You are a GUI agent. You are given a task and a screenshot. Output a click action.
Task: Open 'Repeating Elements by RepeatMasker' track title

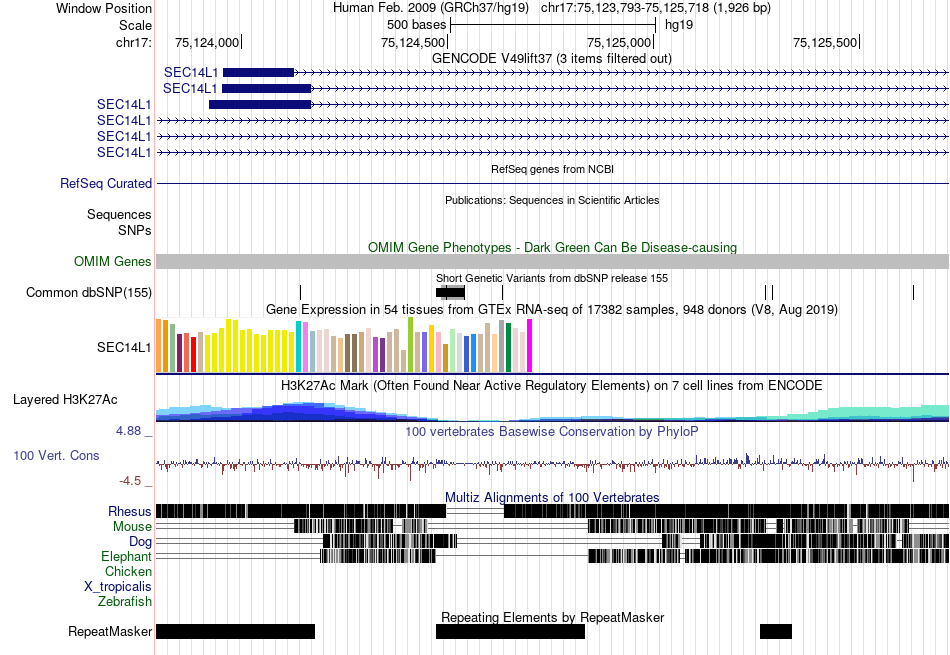pos(552,617)
